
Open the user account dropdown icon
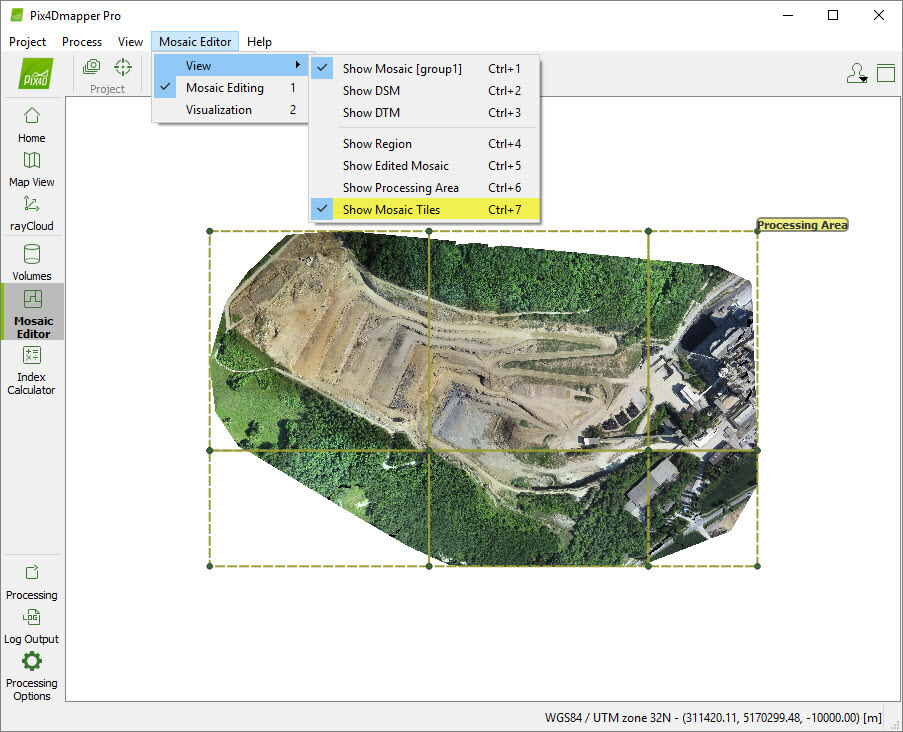pyautogui.click(x=856, y=73)
